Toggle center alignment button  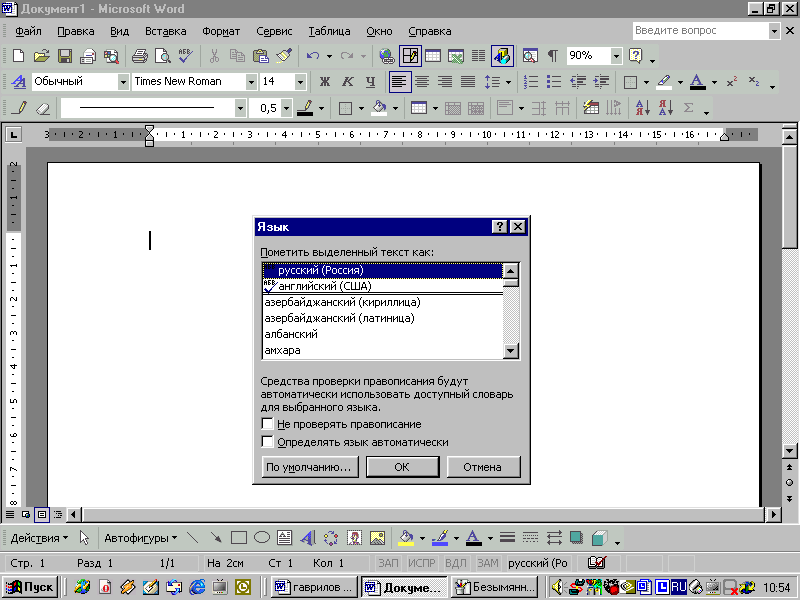[422, 82]
